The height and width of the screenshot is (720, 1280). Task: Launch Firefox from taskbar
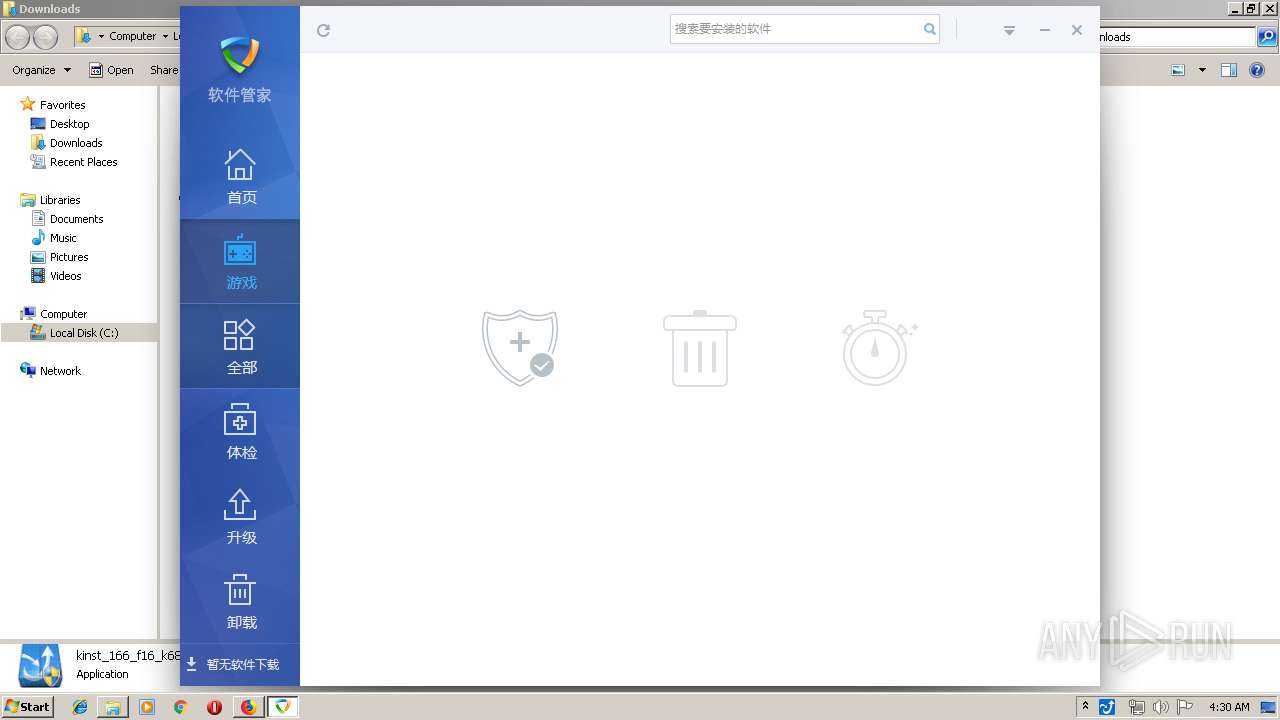click(248, 707)
